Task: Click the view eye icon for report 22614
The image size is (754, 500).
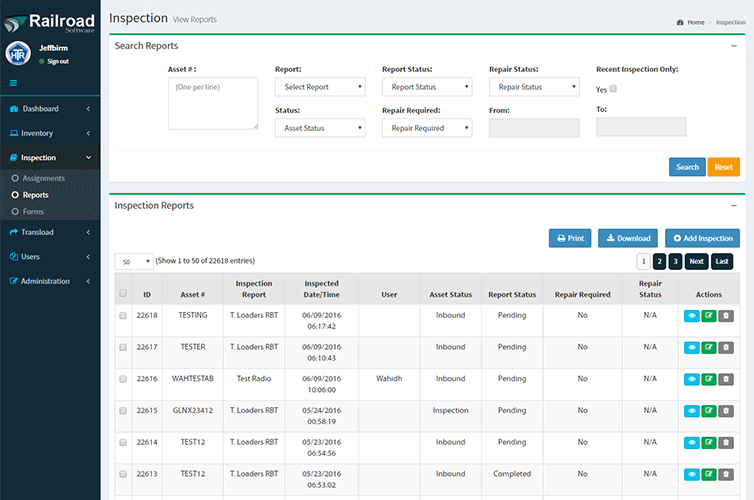Action: point(690,442)
